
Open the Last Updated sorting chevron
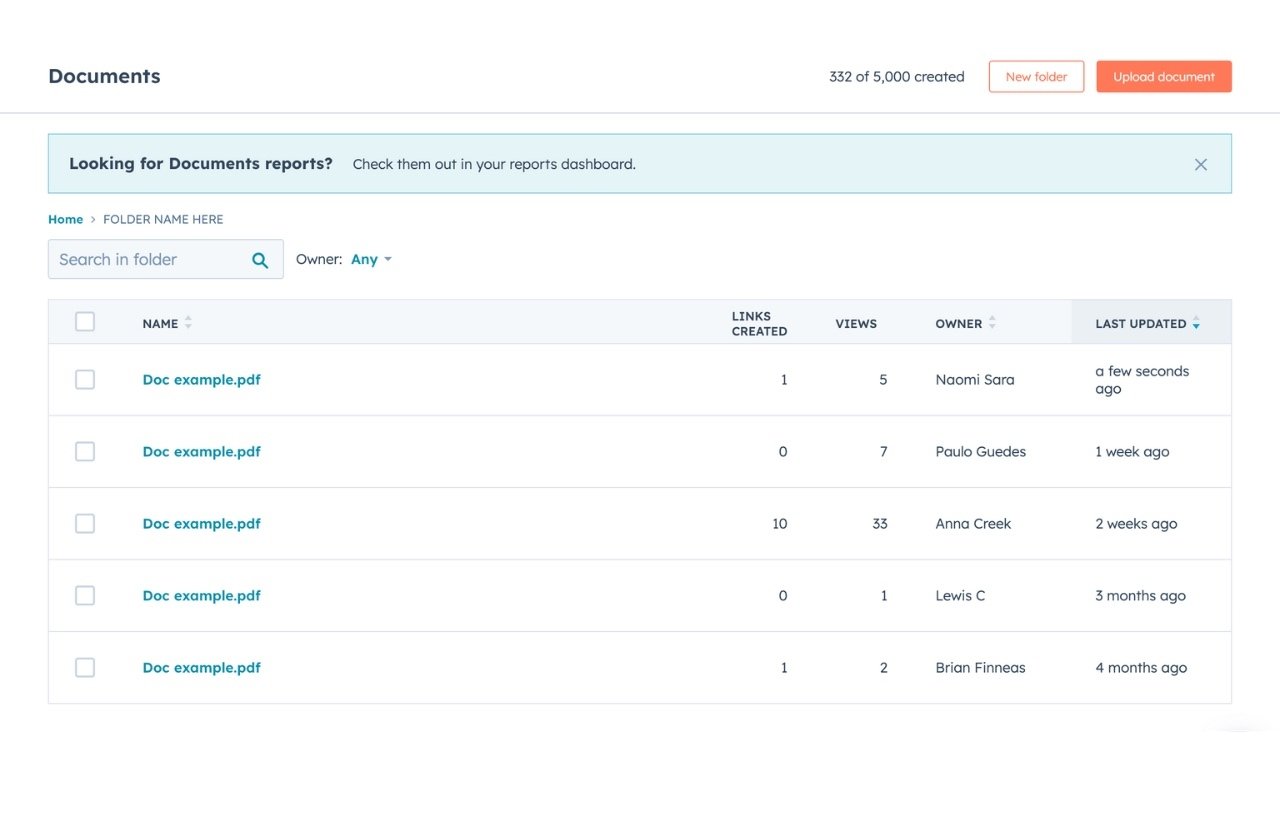1196,323
